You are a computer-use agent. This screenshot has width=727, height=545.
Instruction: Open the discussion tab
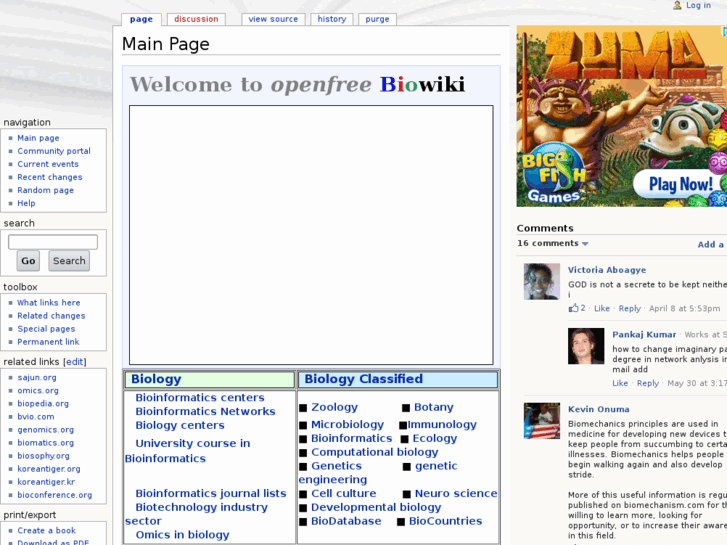click(196, 19)
